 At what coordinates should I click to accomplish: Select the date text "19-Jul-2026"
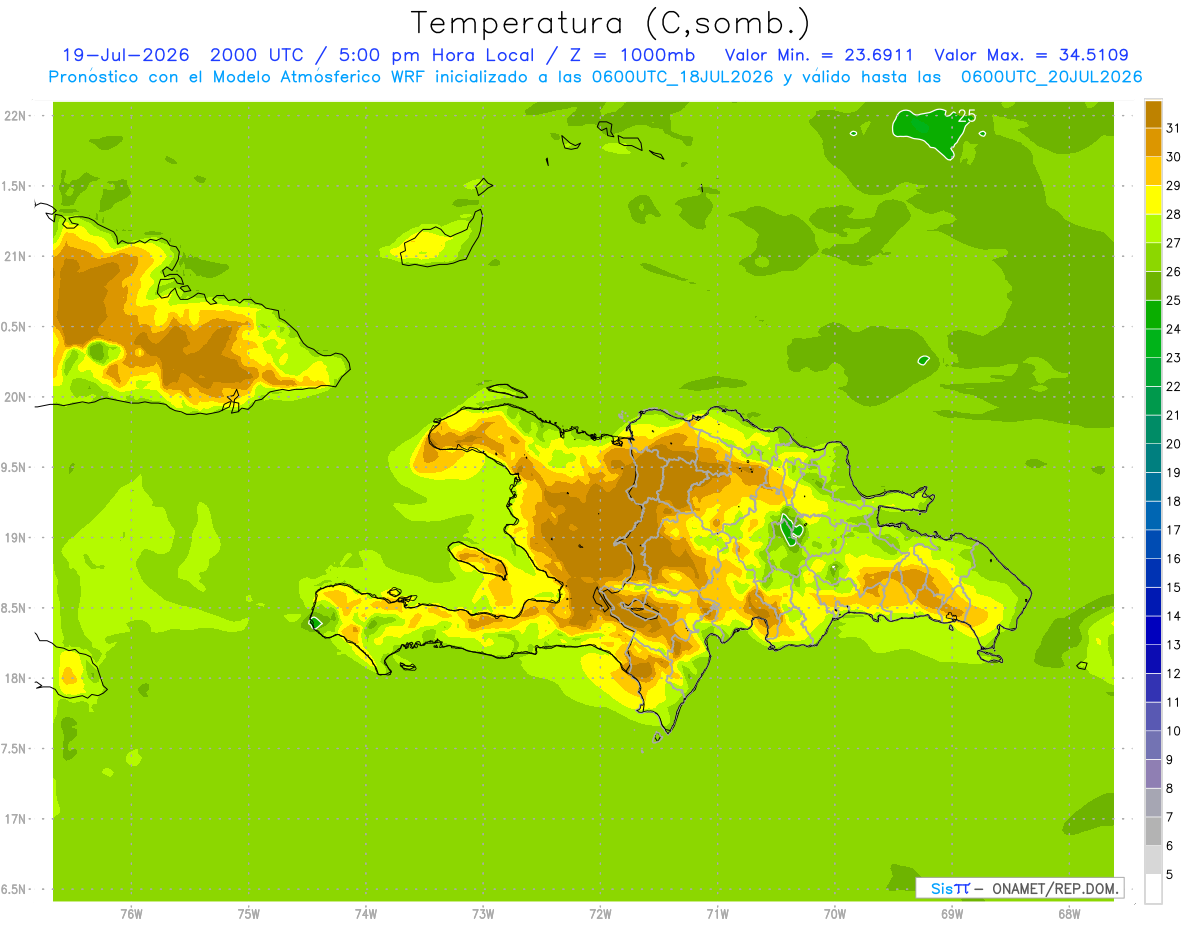(x=128, y=55)
